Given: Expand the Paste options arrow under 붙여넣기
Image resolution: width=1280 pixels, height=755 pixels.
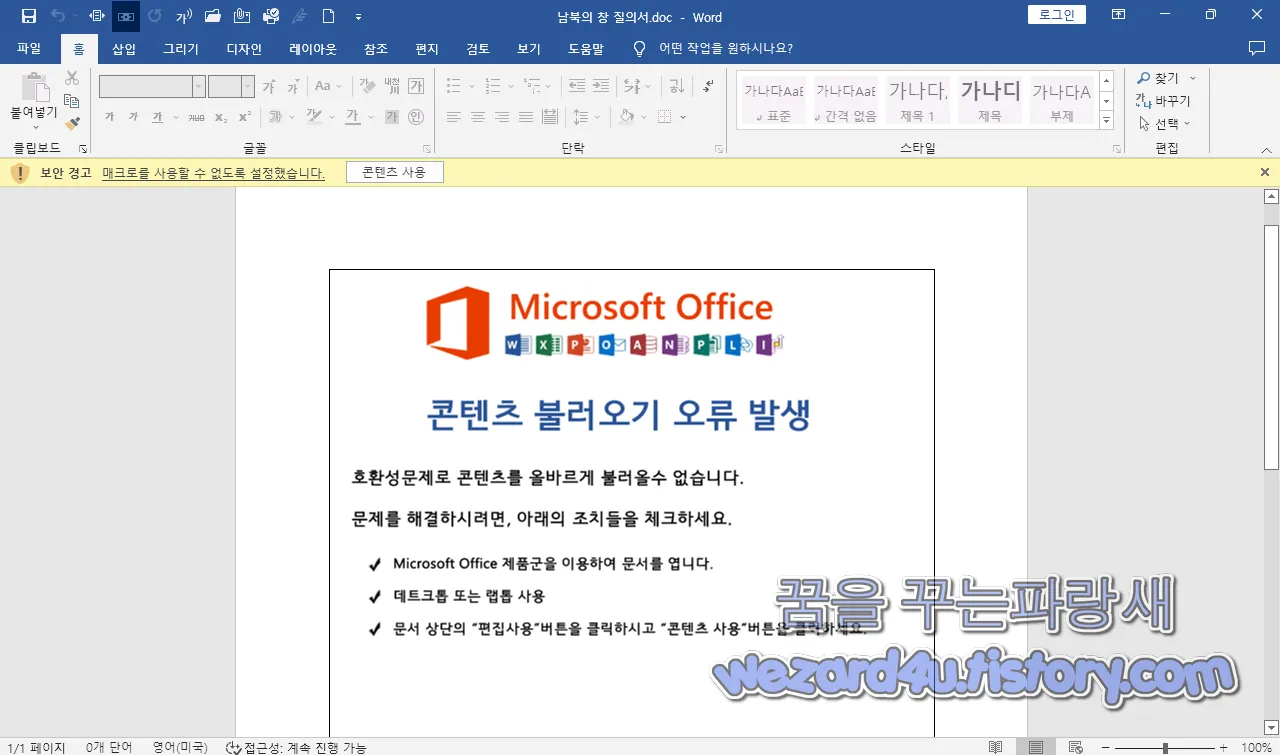Looking at the screenshot, I should (x=34, y=127).
